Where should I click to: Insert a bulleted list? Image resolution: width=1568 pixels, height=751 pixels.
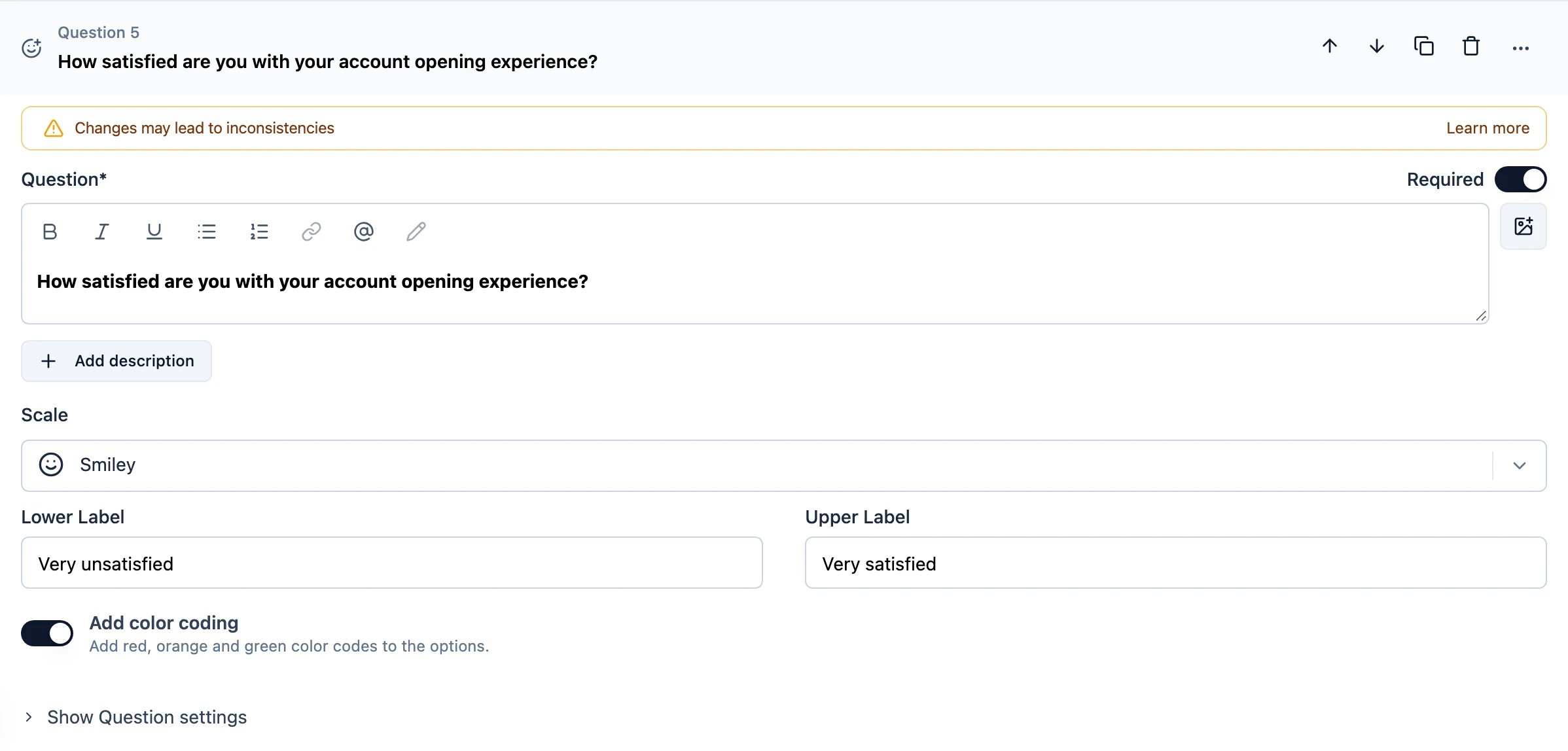coord(207,232)
